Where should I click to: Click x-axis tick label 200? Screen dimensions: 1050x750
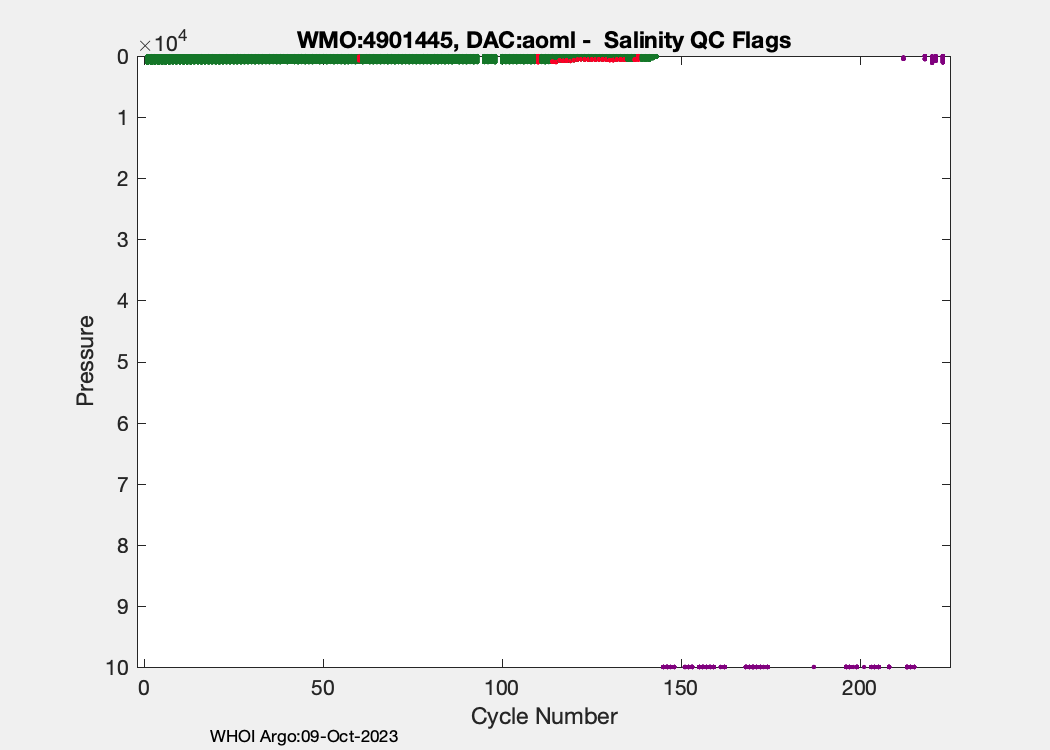(858, 690)
